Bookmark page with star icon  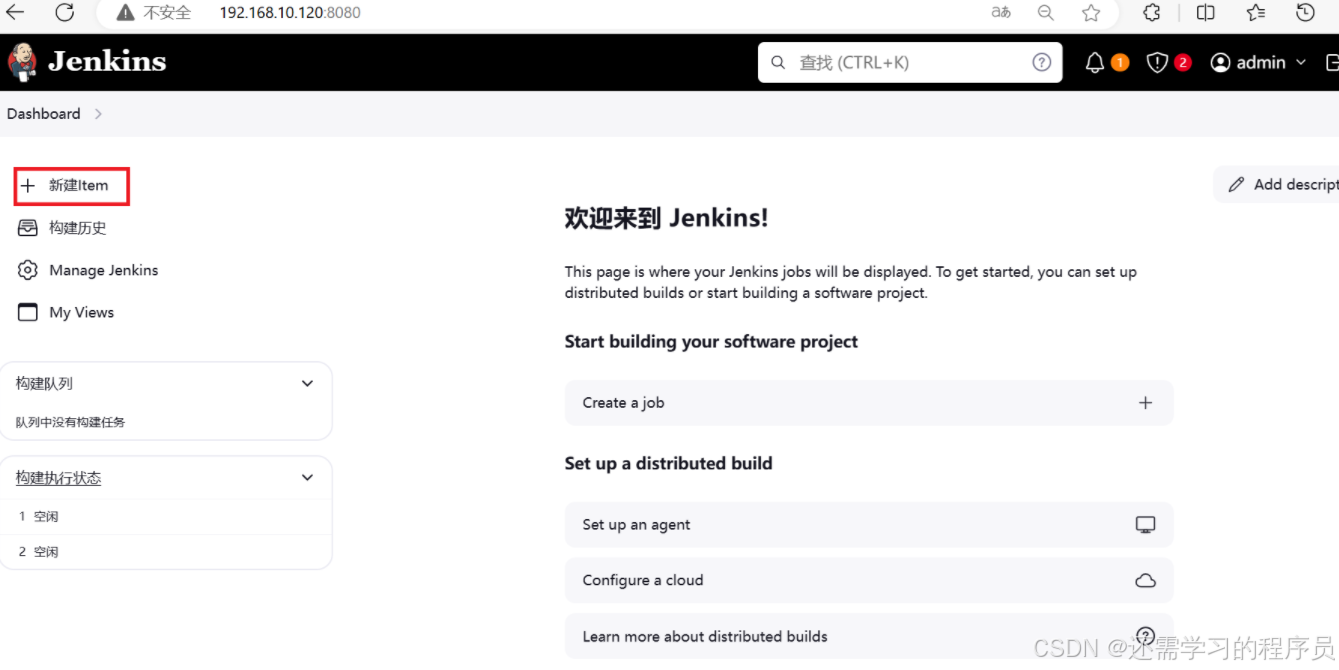pos(1091,13)
